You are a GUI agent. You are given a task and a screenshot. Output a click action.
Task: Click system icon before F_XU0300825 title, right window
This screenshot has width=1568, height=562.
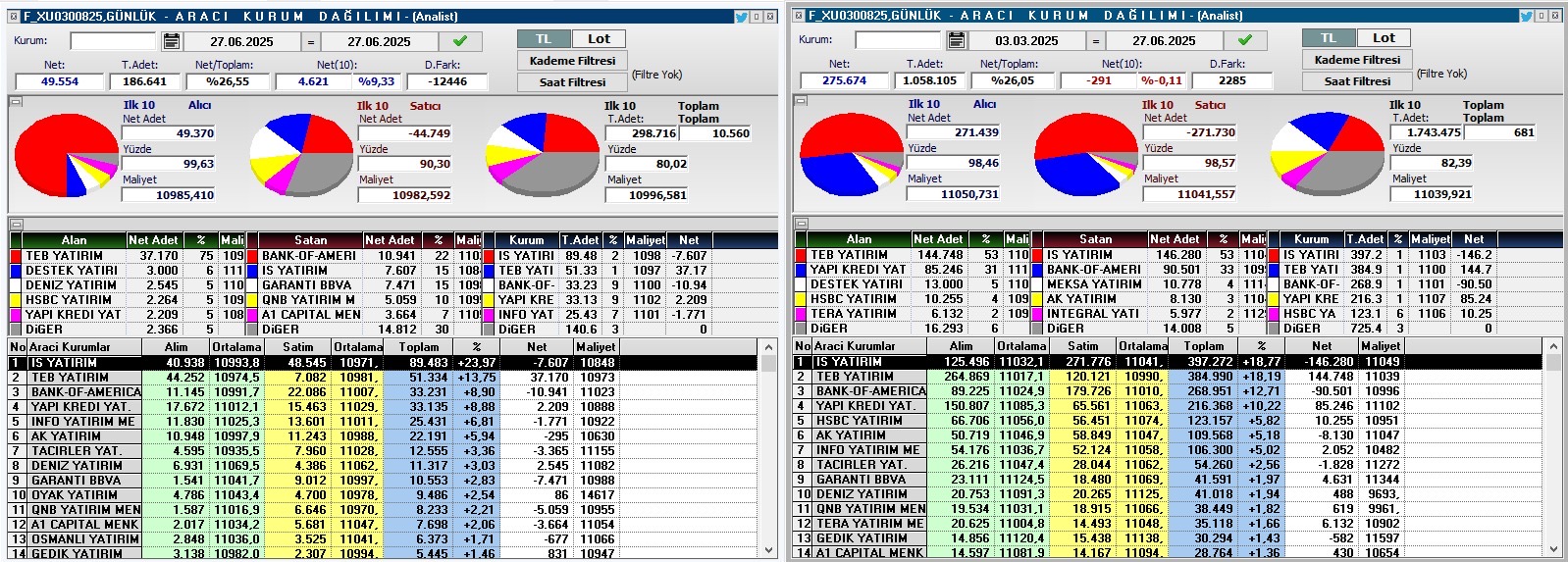(x=800, y=16)
